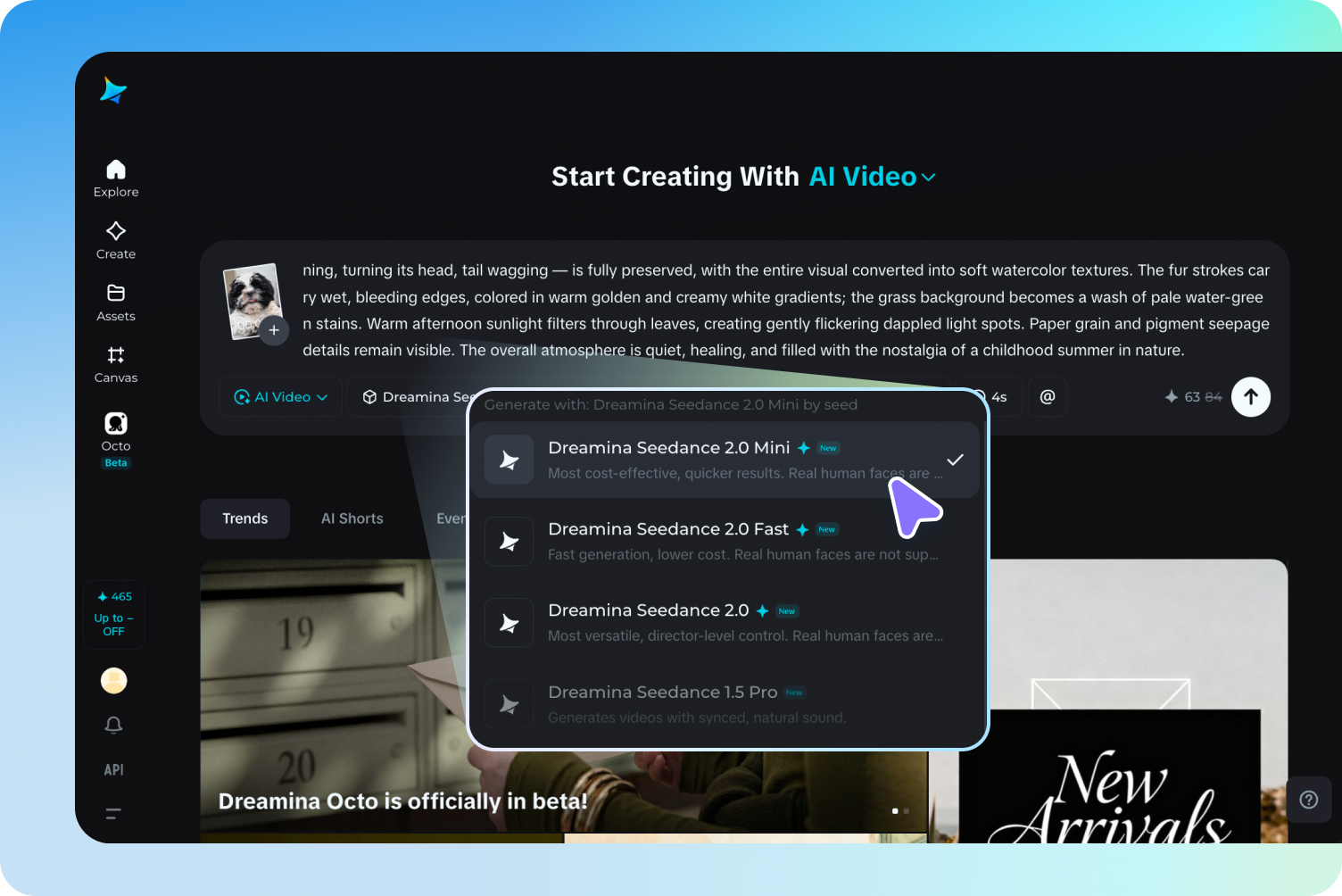Viewport: 1342px width, 896px height.
Task: Open the Dreamina Seedance model selector
Action: tap(416, 397)
